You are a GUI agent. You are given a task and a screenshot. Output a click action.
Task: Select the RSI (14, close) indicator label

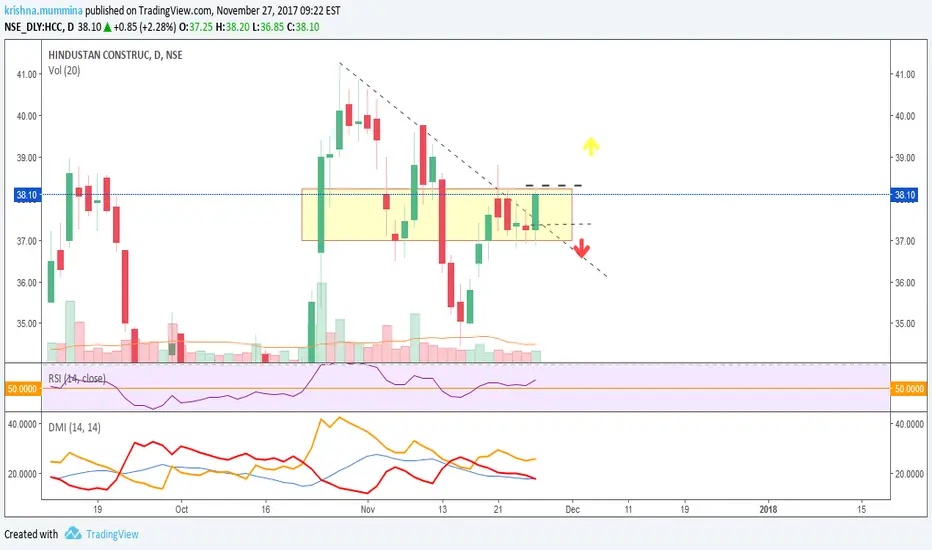click(77, 378)
